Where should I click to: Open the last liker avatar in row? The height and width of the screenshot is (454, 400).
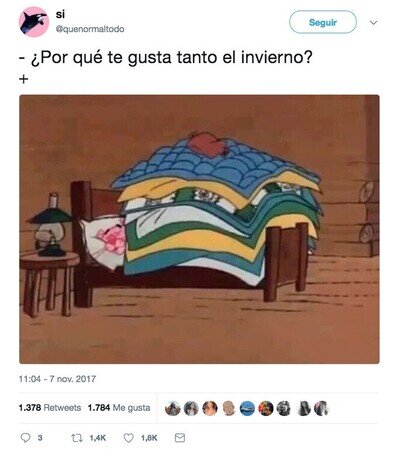[322, 408]
